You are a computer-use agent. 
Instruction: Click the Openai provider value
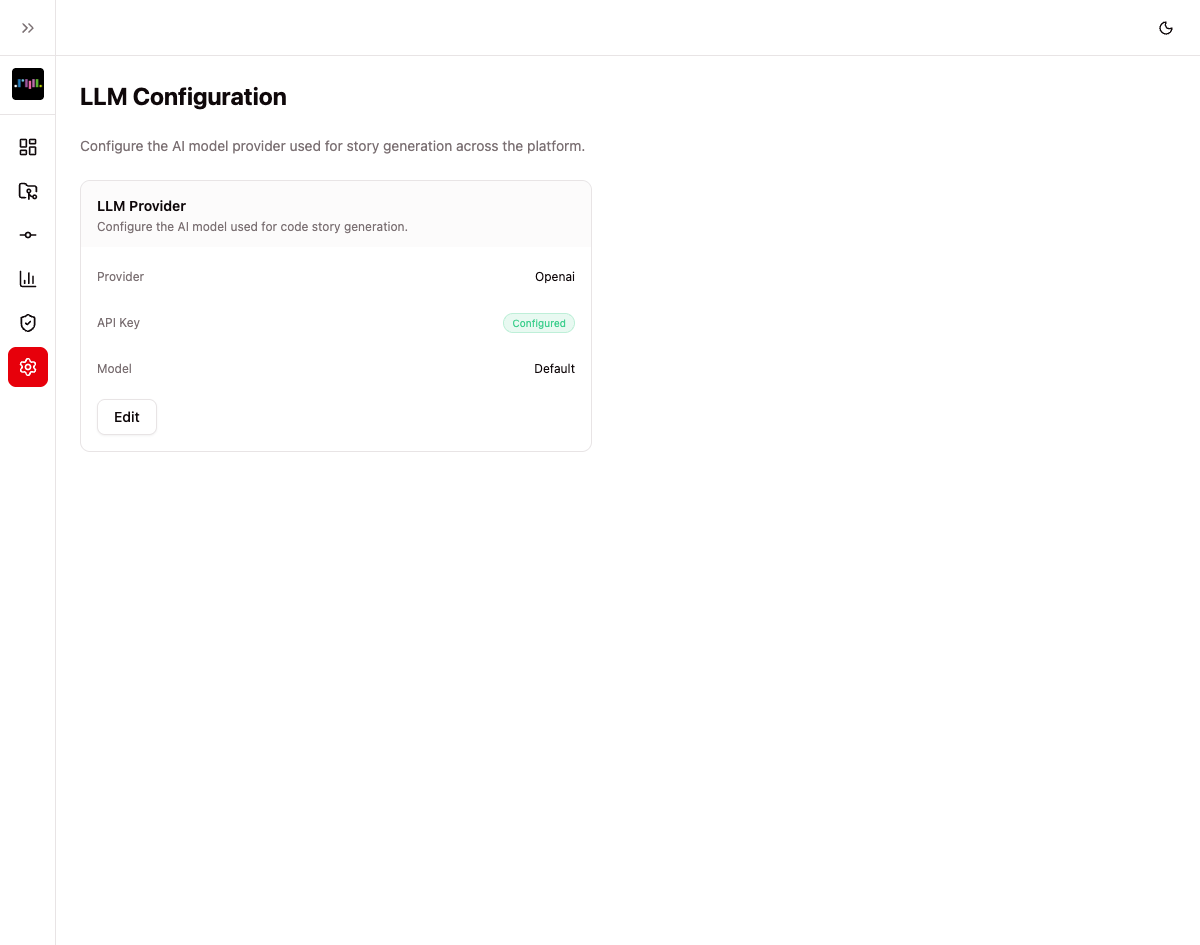[555, 277]
